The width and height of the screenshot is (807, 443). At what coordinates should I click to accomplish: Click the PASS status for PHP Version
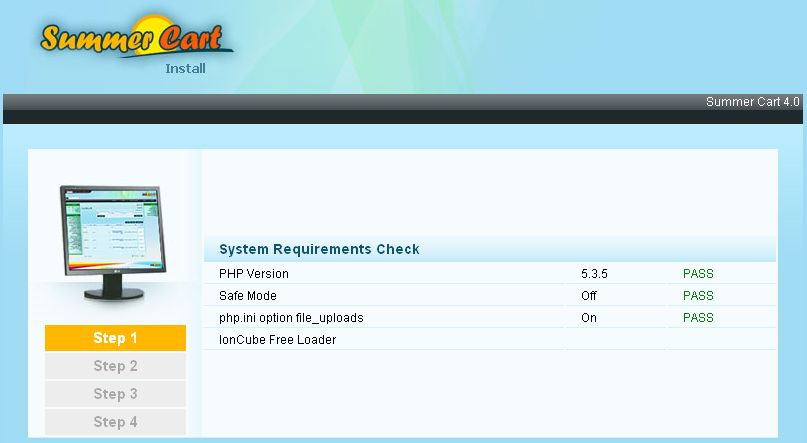[698, 273]
